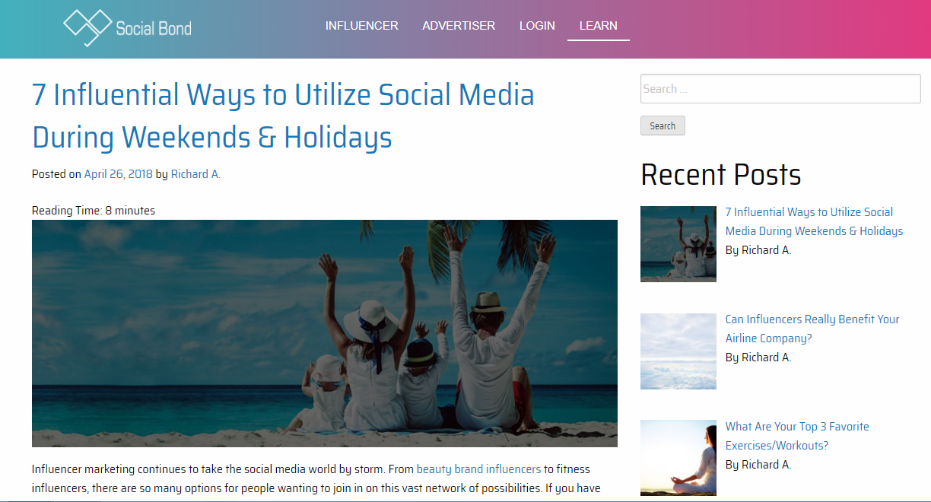Click the Social Bond logo icon
Image resolution: width=931 pixels, height=502 pixels.
pyautogui.click(x=87, y=27)
